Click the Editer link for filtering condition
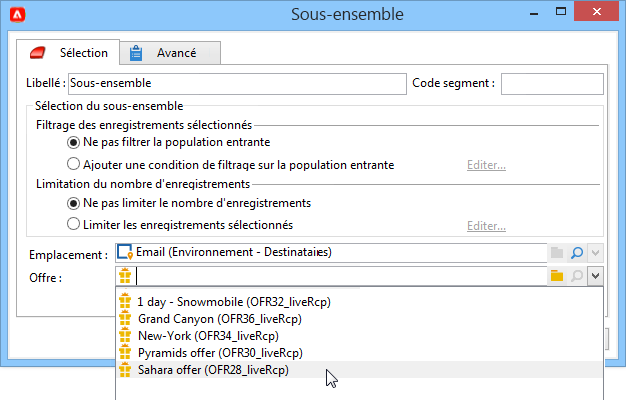This screenshot has height=400, width=630. [486, 165]
